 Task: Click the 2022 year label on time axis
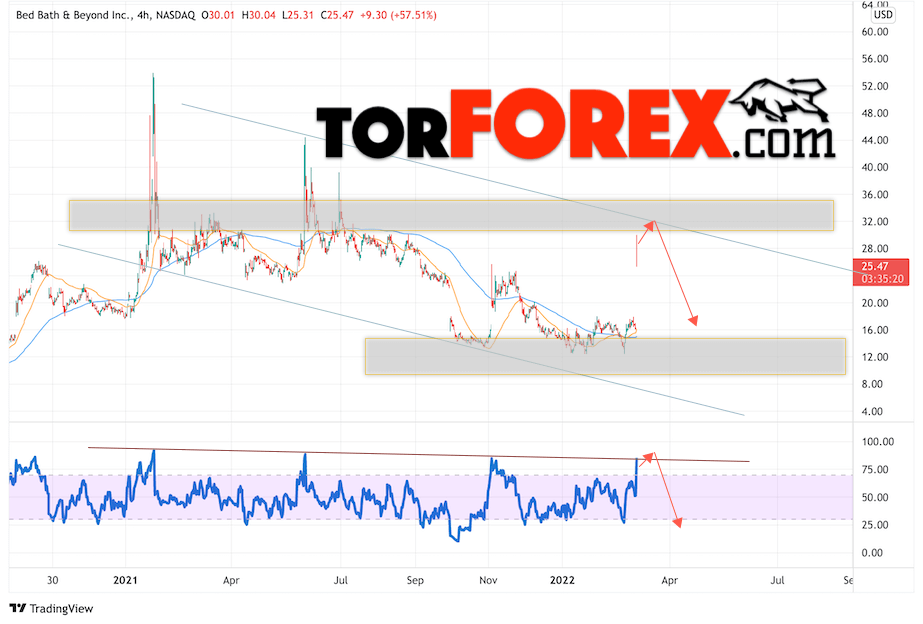pyautogui.click(x=562, y=580)
